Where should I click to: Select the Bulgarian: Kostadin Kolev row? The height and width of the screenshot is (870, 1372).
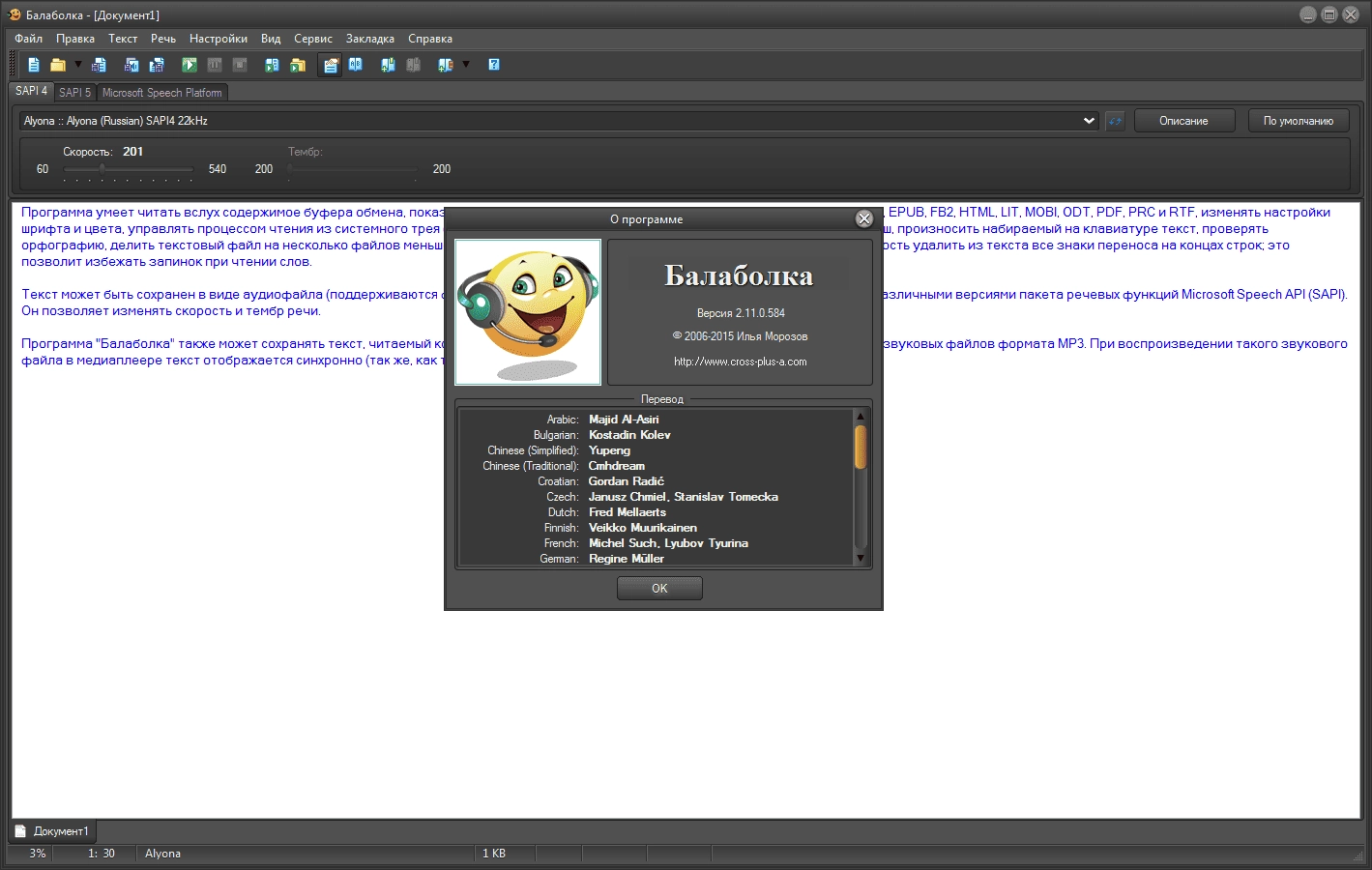point(657,435)
